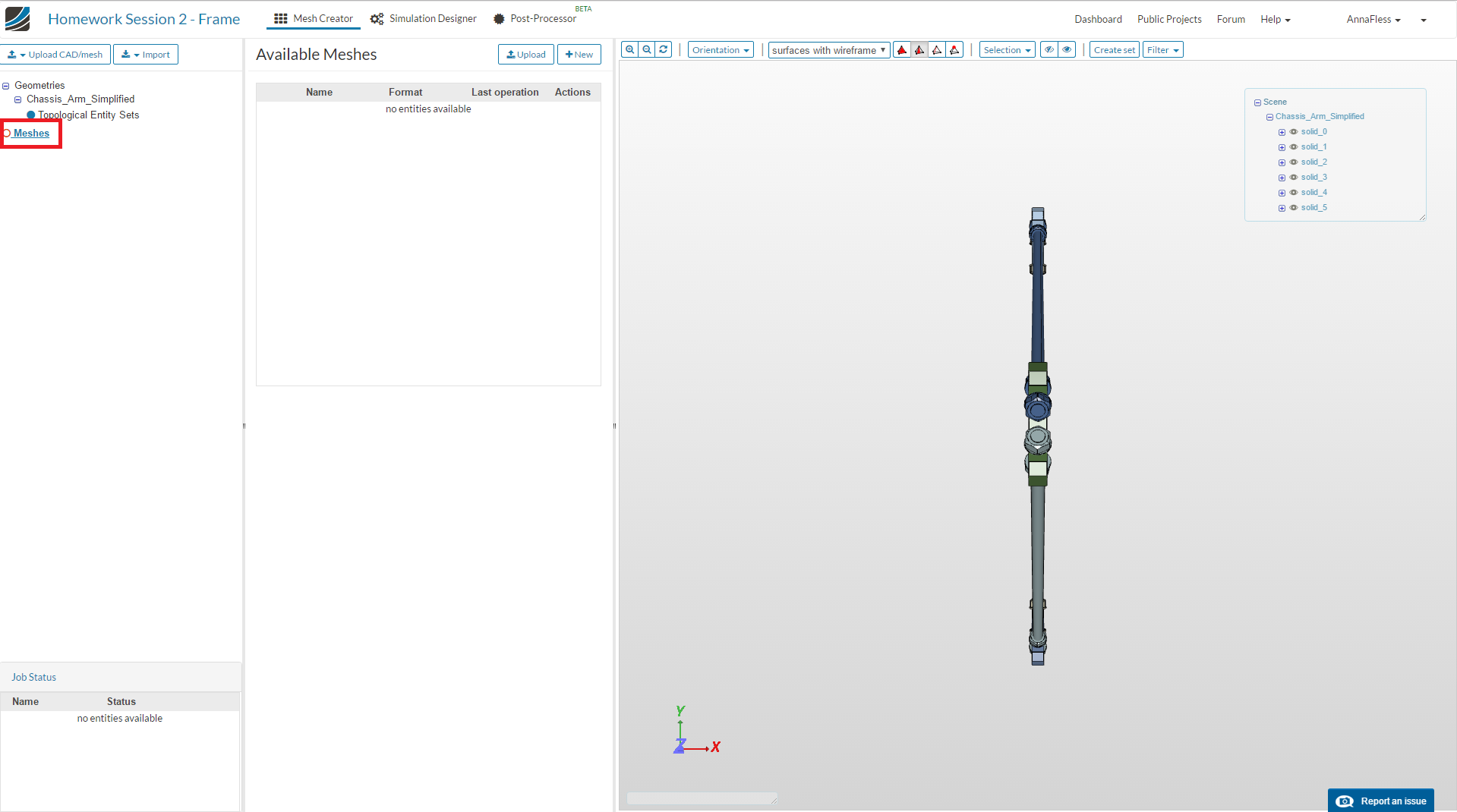Click Report an issue button
Viewport: 1457px width, 812px height.
tap(1381, 801)
